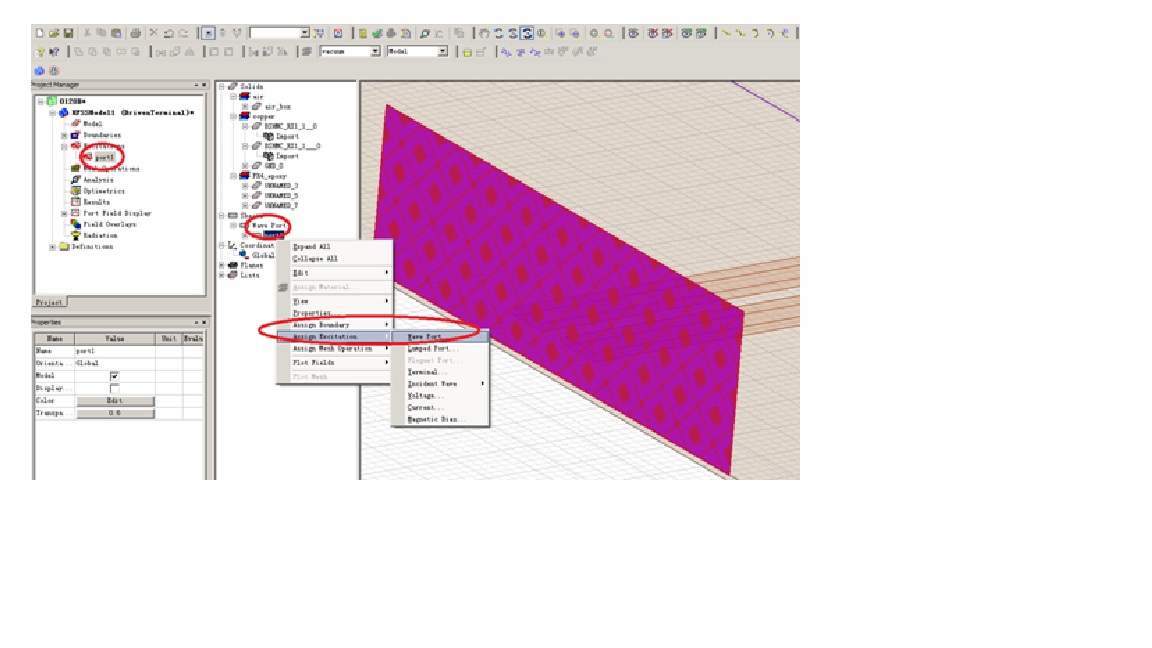Click the air material icon under Solids
The image size is (1152, 648).
click(245, 96)
